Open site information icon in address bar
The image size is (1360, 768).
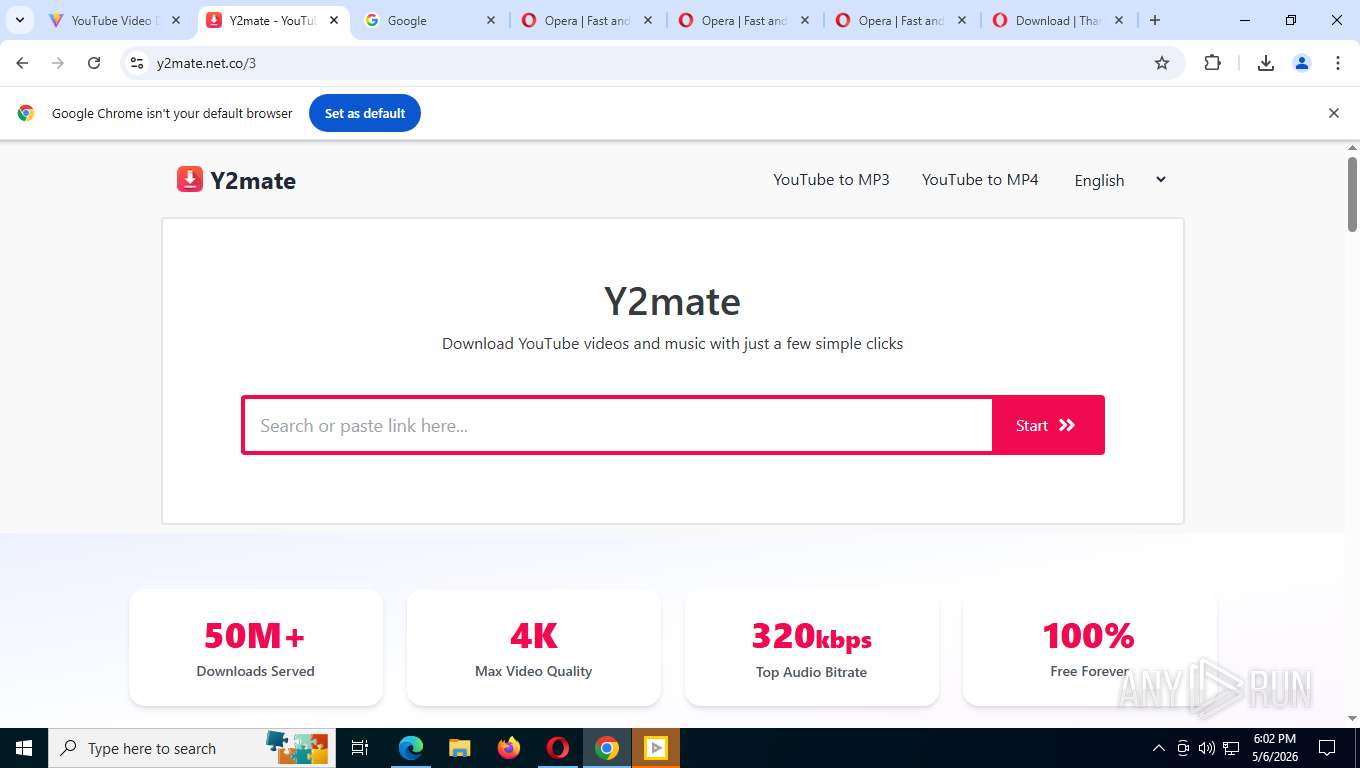point(137,63)
